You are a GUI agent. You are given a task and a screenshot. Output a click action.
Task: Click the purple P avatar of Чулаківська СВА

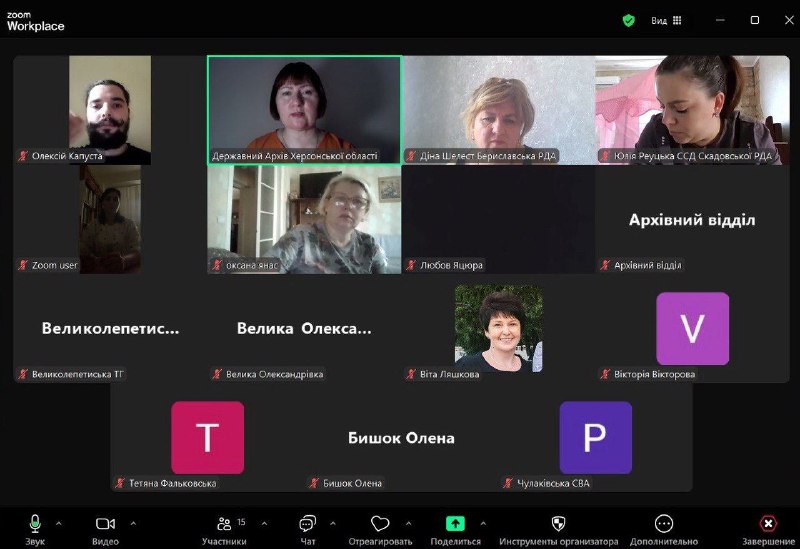pos(595,438)
